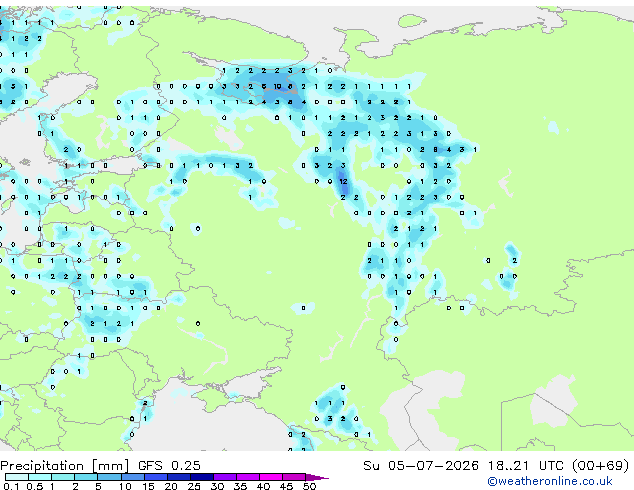Select the 5 mm legend color swatch
The width and height of the screenshot is (634, 490).
tap(109, 477)
